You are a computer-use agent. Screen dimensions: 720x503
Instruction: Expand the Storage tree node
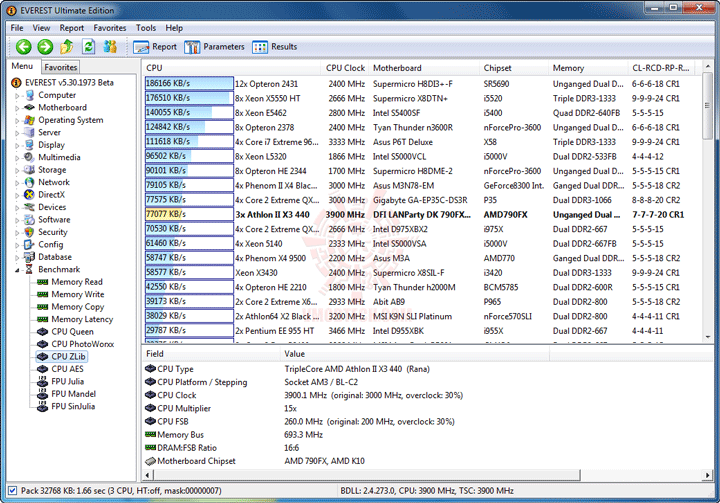coord(17,170)
